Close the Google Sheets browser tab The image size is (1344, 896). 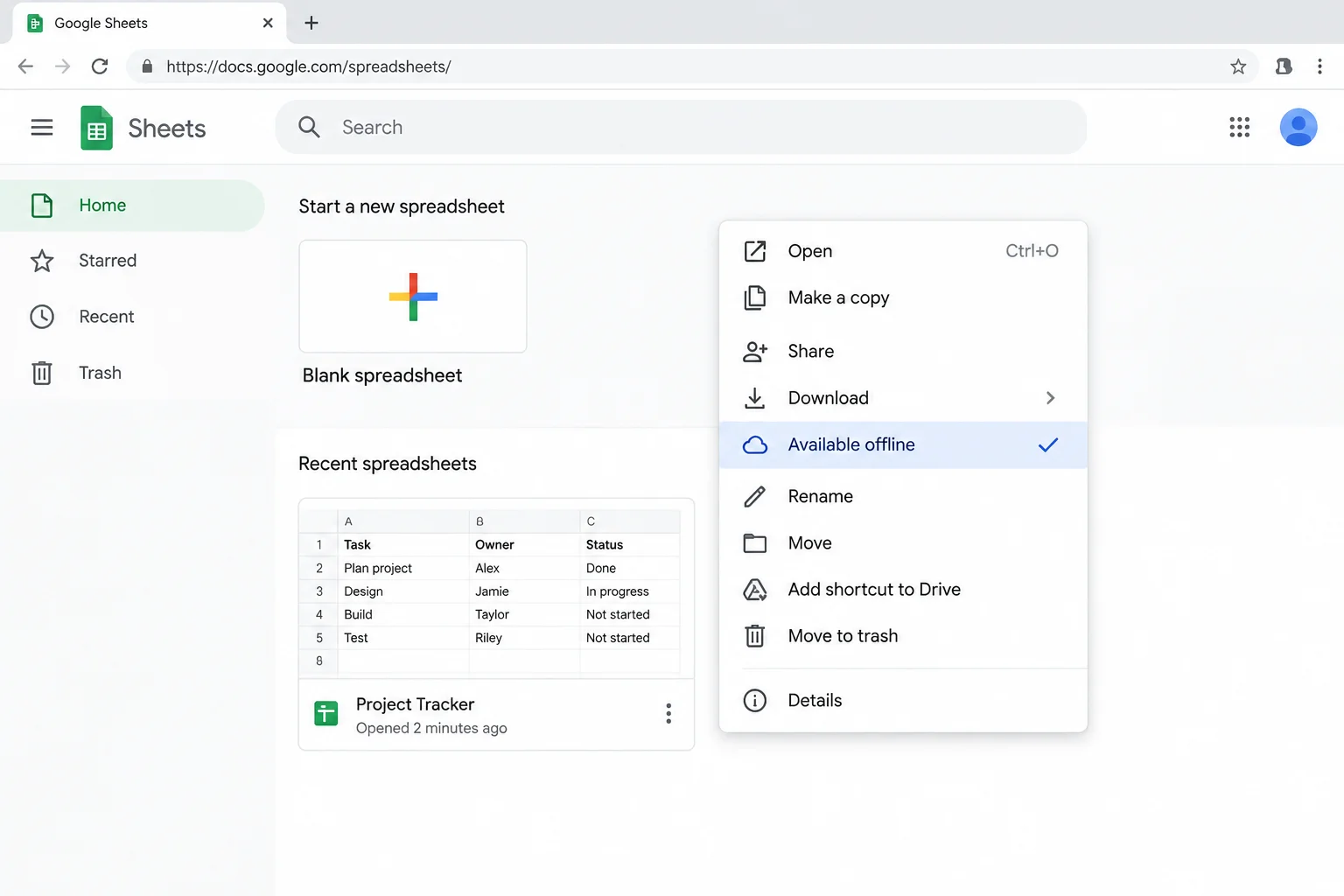[268, 23]
